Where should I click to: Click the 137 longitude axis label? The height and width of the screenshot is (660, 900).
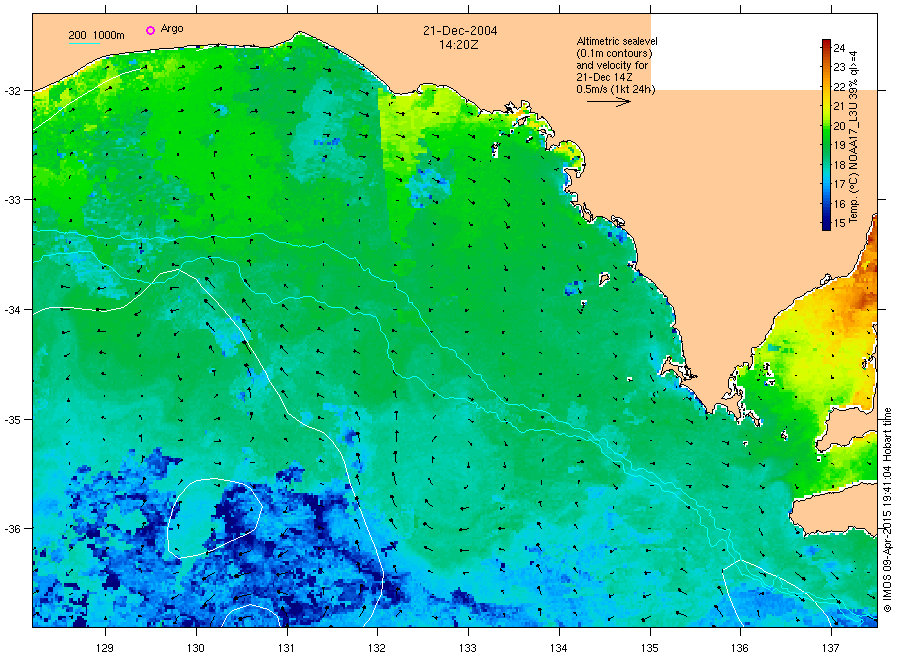click(831, 648)
